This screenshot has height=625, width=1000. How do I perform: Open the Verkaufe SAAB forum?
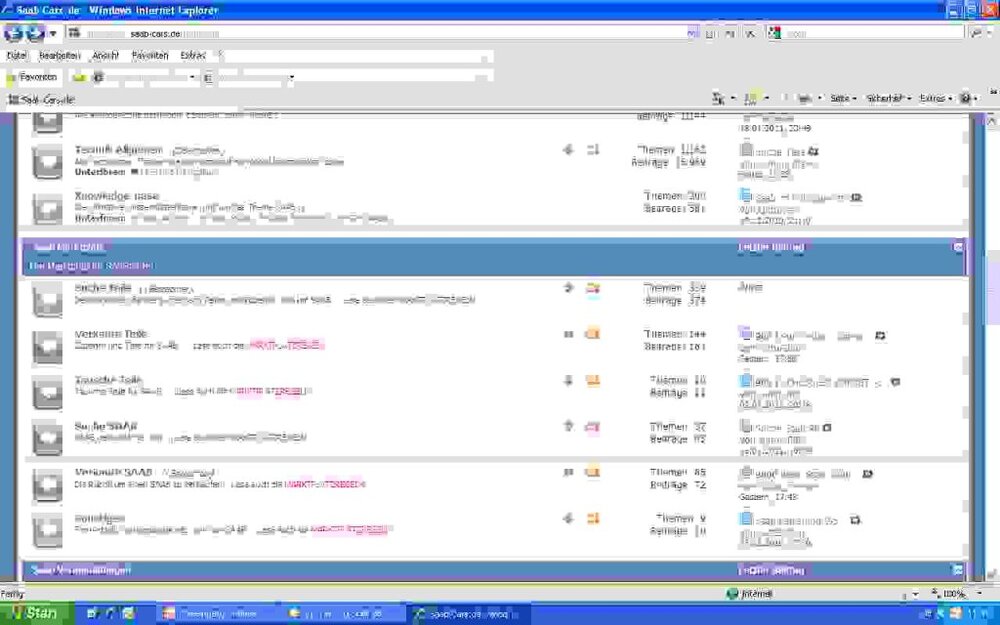pyautogui.click(x=114, y=472)
